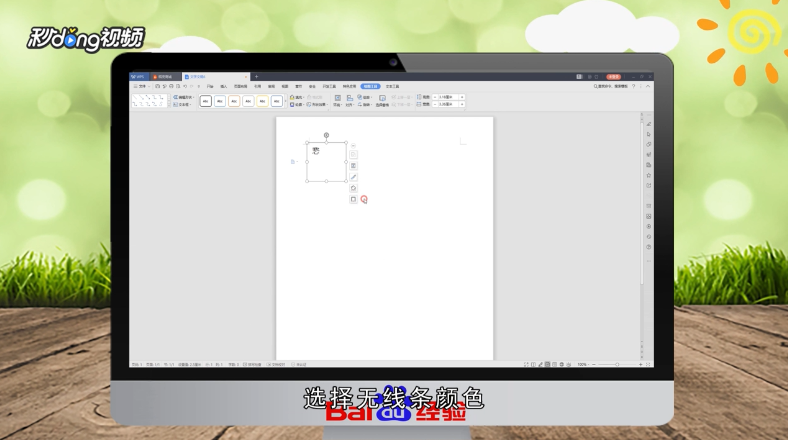Open the 环绕 wrap text dropdown

338,101
